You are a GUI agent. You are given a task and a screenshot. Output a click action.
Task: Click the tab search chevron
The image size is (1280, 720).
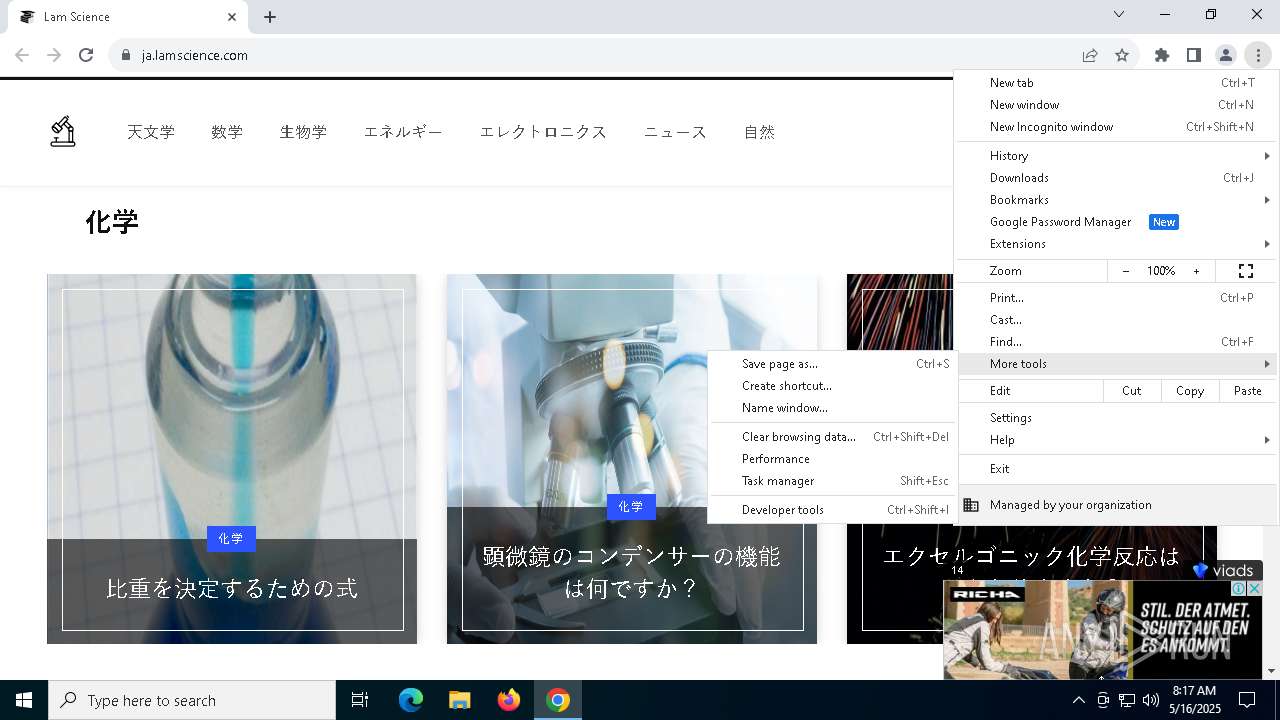coord(1119,14)
